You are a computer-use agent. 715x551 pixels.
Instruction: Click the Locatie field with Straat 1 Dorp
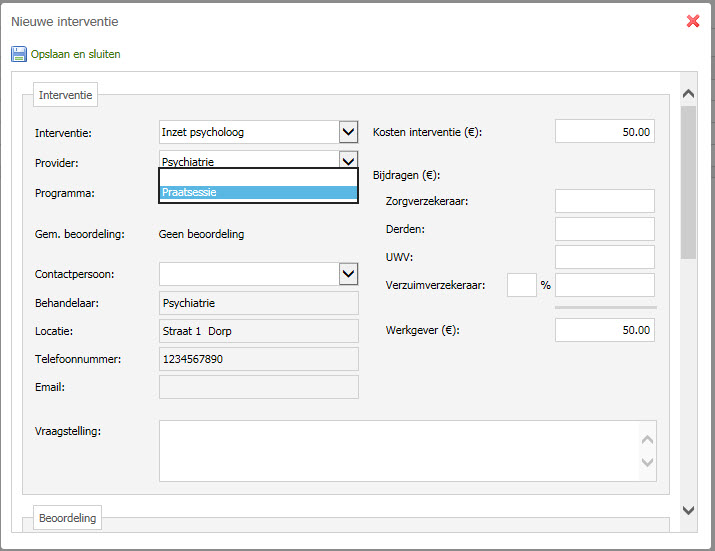(x=259, y=331)
